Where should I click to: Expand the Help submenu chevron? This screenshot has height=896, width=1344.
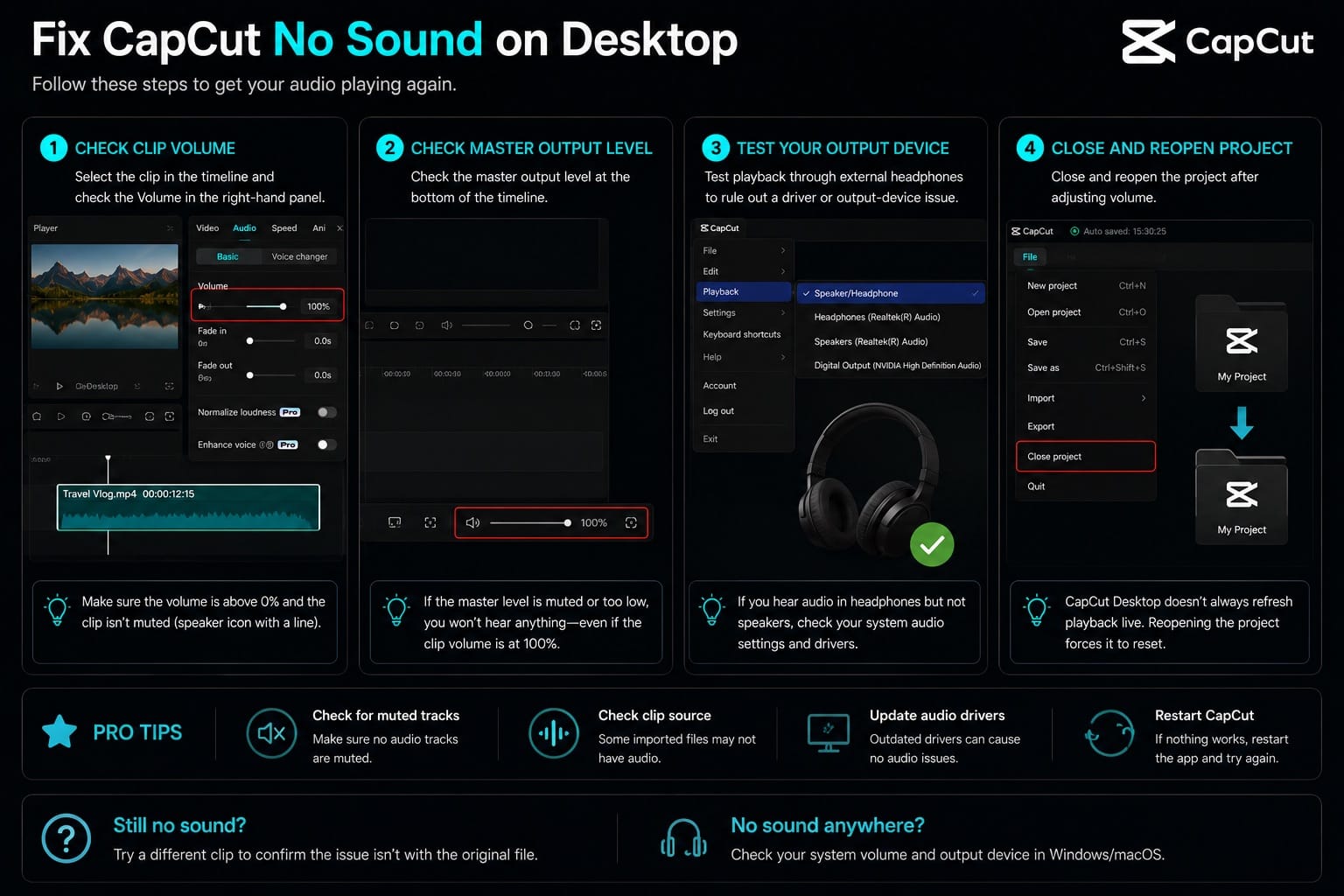(x=782, y=357)
